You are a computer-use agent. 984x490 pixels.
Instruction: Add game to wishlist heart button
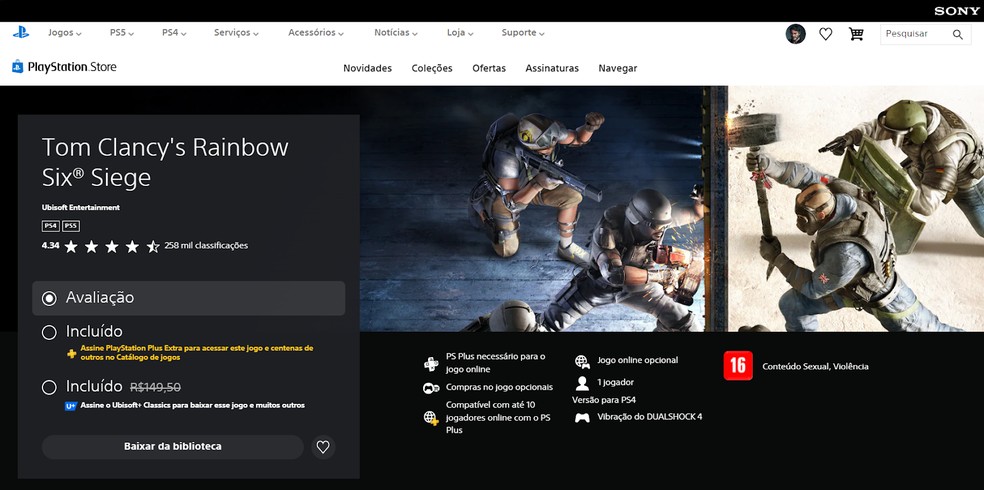pos(323,447)
